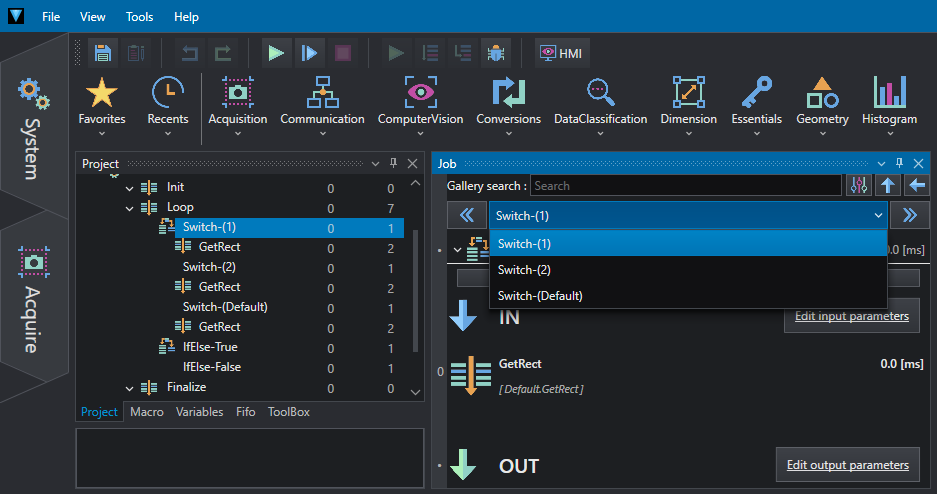The width and height of the screenshot is (937, 494).
Task: Click the gallery back arrow button
Action: click(917, 186)
